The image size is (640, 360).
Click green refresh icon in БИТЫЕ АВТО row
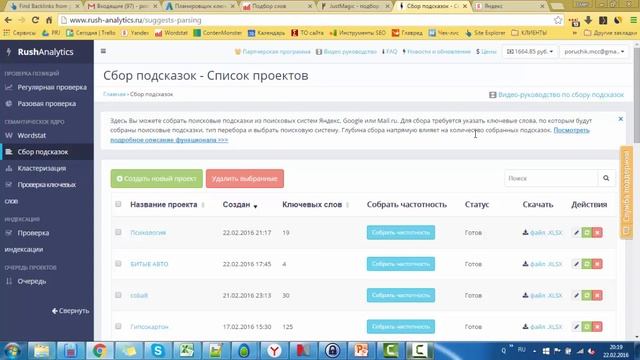pos(587,264)
